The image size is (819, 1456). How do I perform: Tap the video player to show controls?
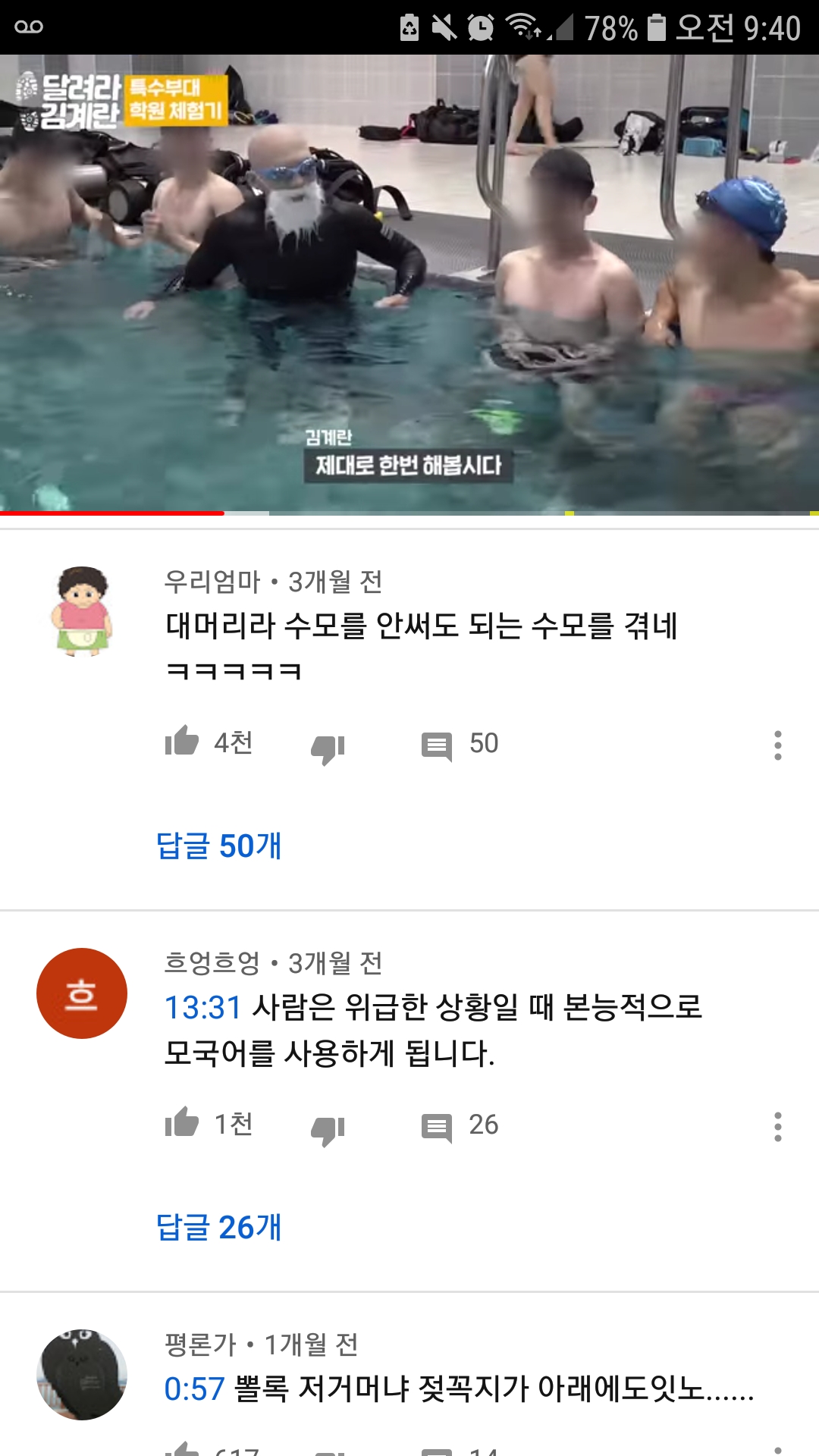pos(409,284)
